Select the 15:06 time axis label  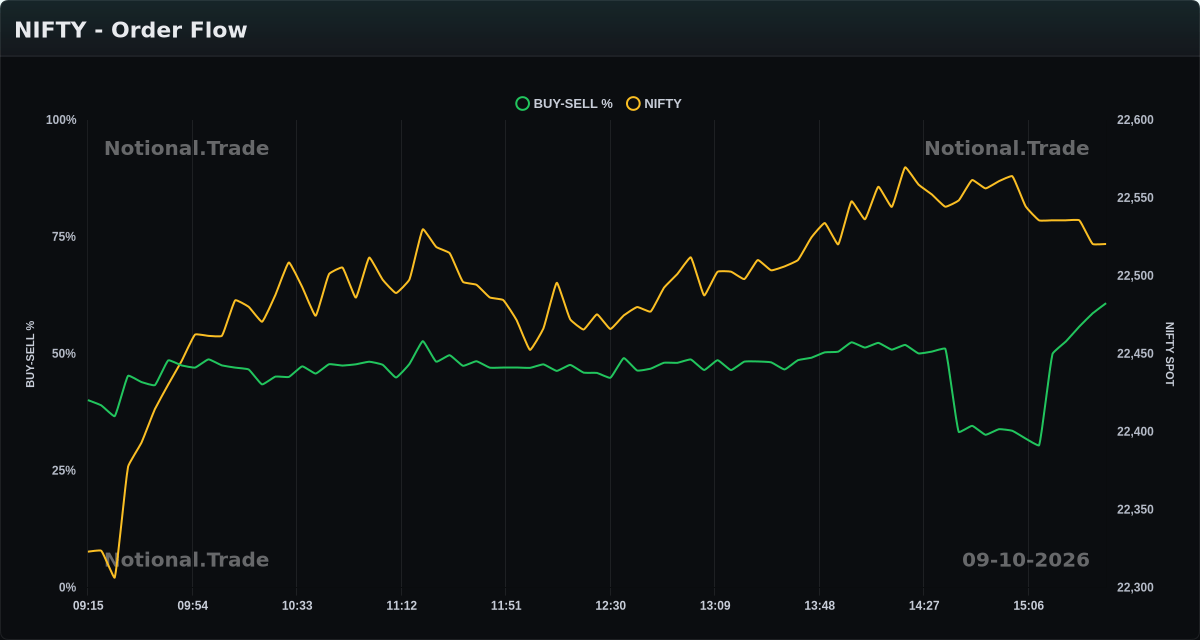(x=1028, y=606)
